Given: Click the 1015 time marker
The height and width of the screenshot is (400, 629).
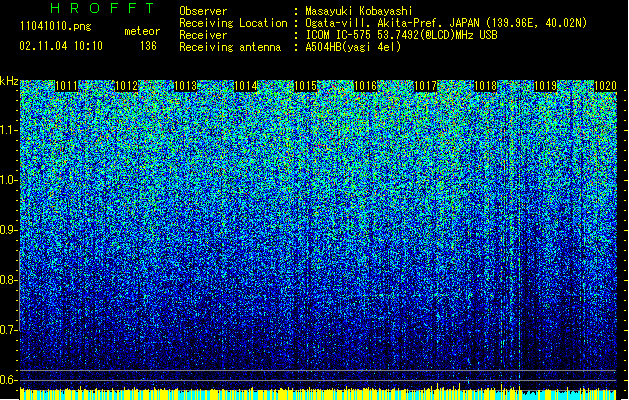Looking at the screenshot, I should coord(306,86).
